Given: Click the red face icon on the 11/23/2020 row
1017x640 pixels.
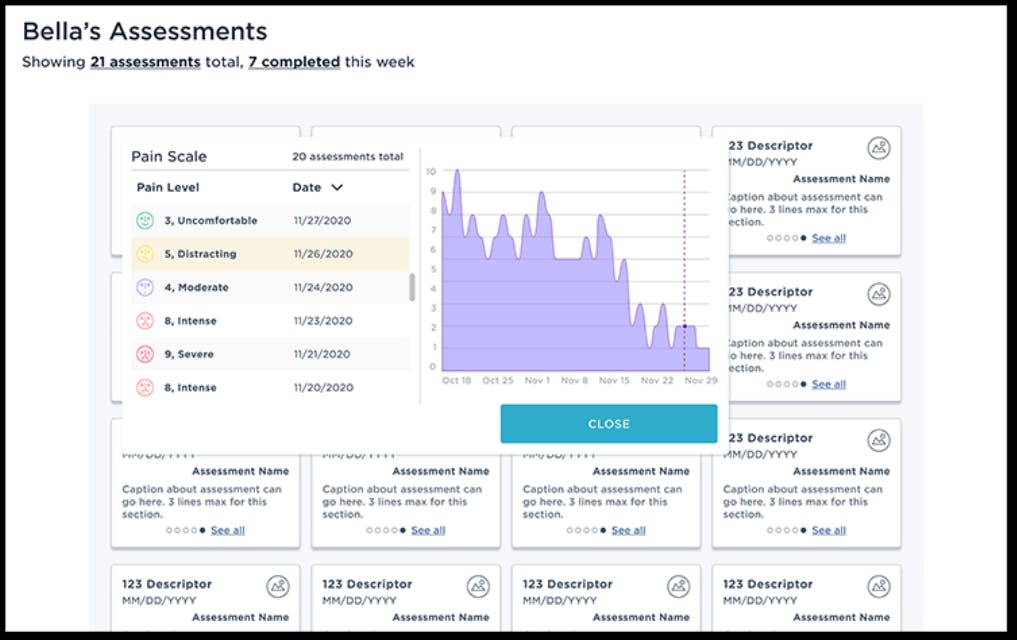Looking at the screenshot, I should tap(145, 321).
